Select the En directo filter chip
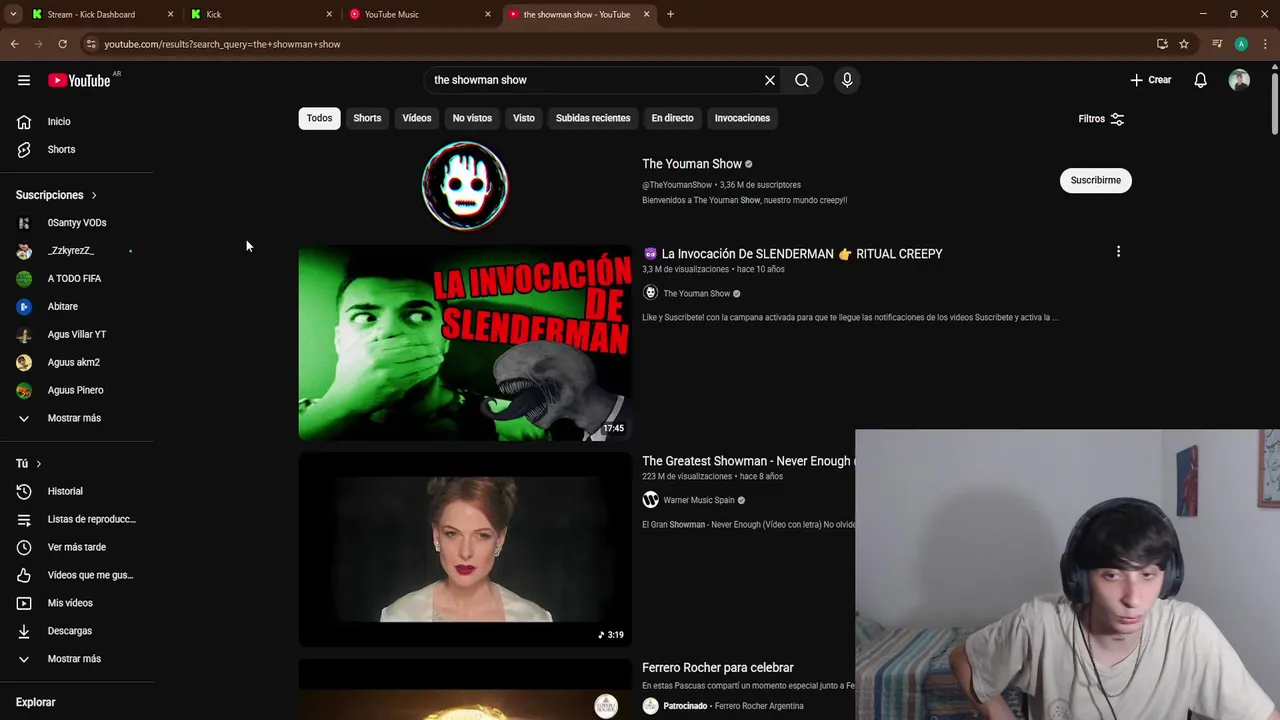The image size is (1280, 720). 672,118
